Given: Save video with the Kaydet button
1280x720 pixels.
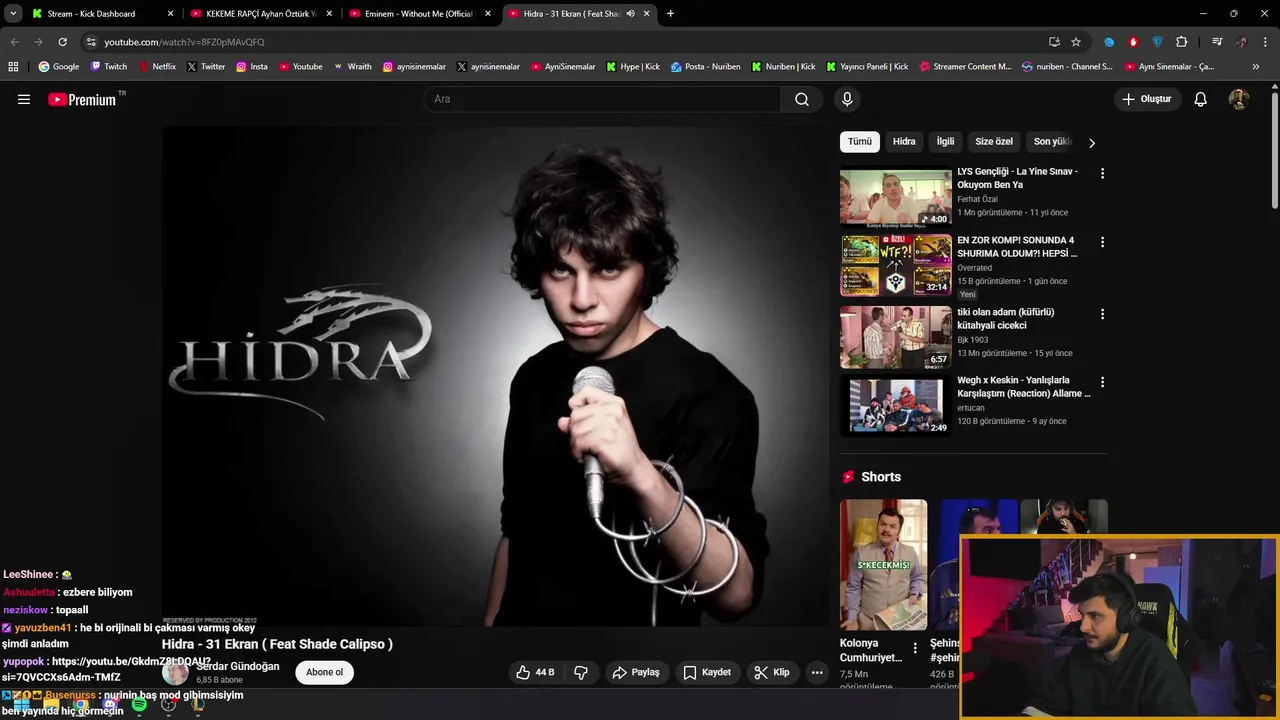Looking at the screenshot, I should click(x=707, y=672).
